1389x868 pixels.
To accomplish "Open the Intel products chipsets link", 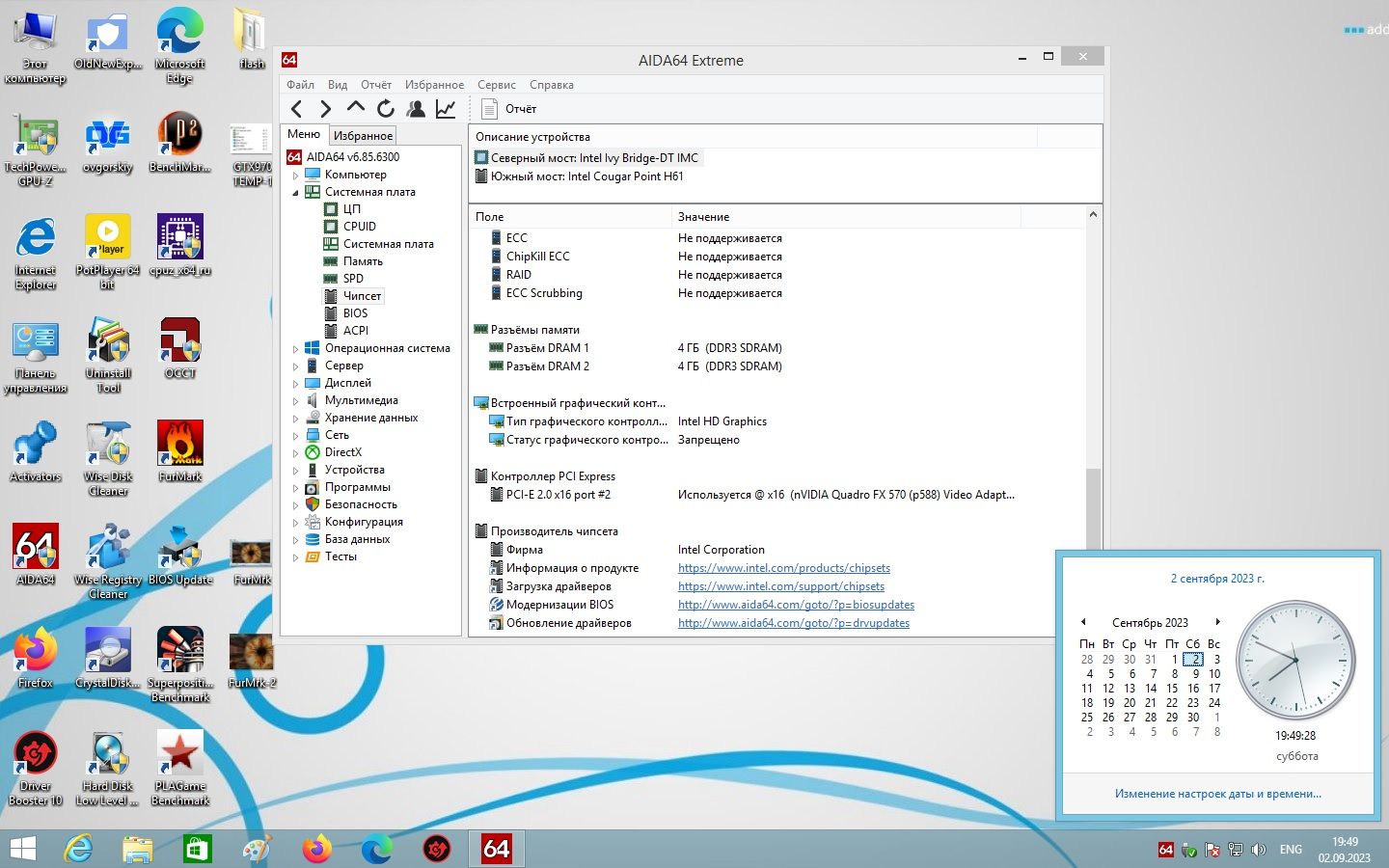I will coord(784,568).
